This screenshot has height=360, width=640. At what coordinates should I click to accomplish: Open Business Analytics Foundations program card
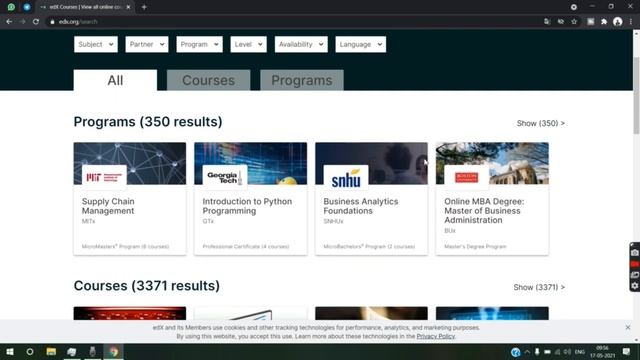coord(371,199)
